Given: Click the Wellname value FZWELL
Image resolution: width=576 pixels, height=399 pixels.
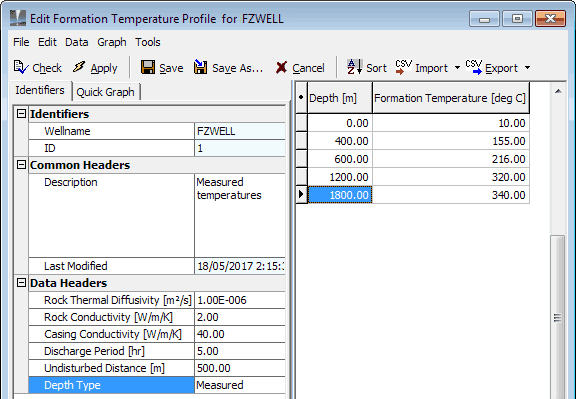Looking at the screenshot, I should tap(240, 131).
